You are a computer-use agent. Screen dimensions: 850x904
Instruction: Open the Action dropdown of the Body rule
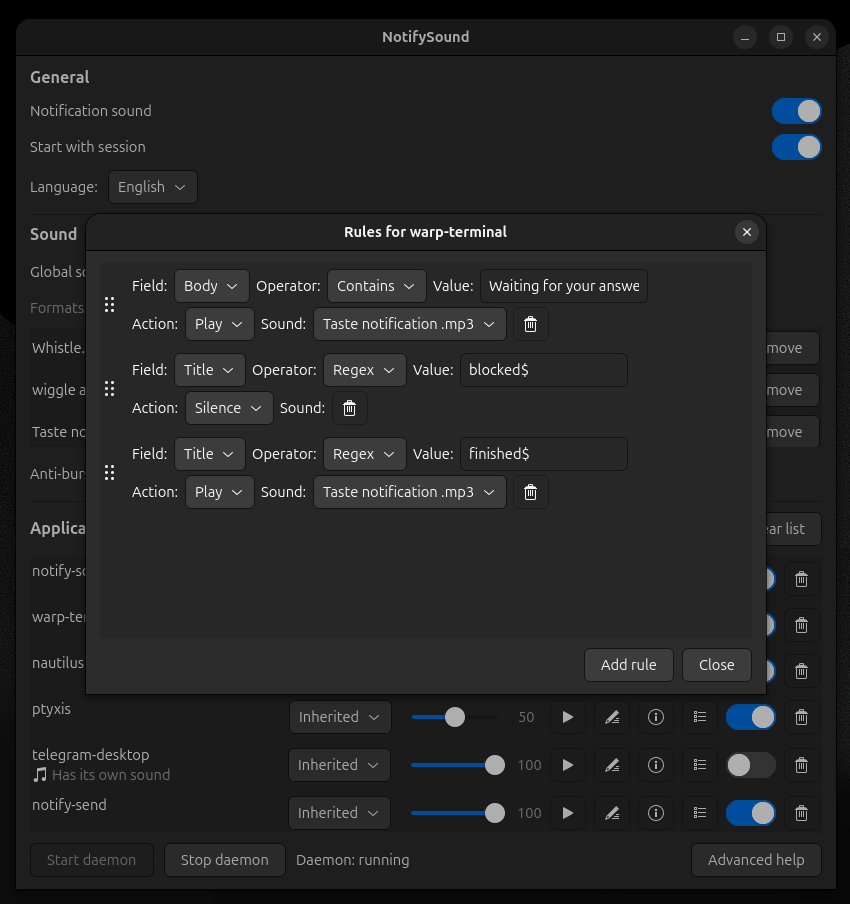[219, 324]
